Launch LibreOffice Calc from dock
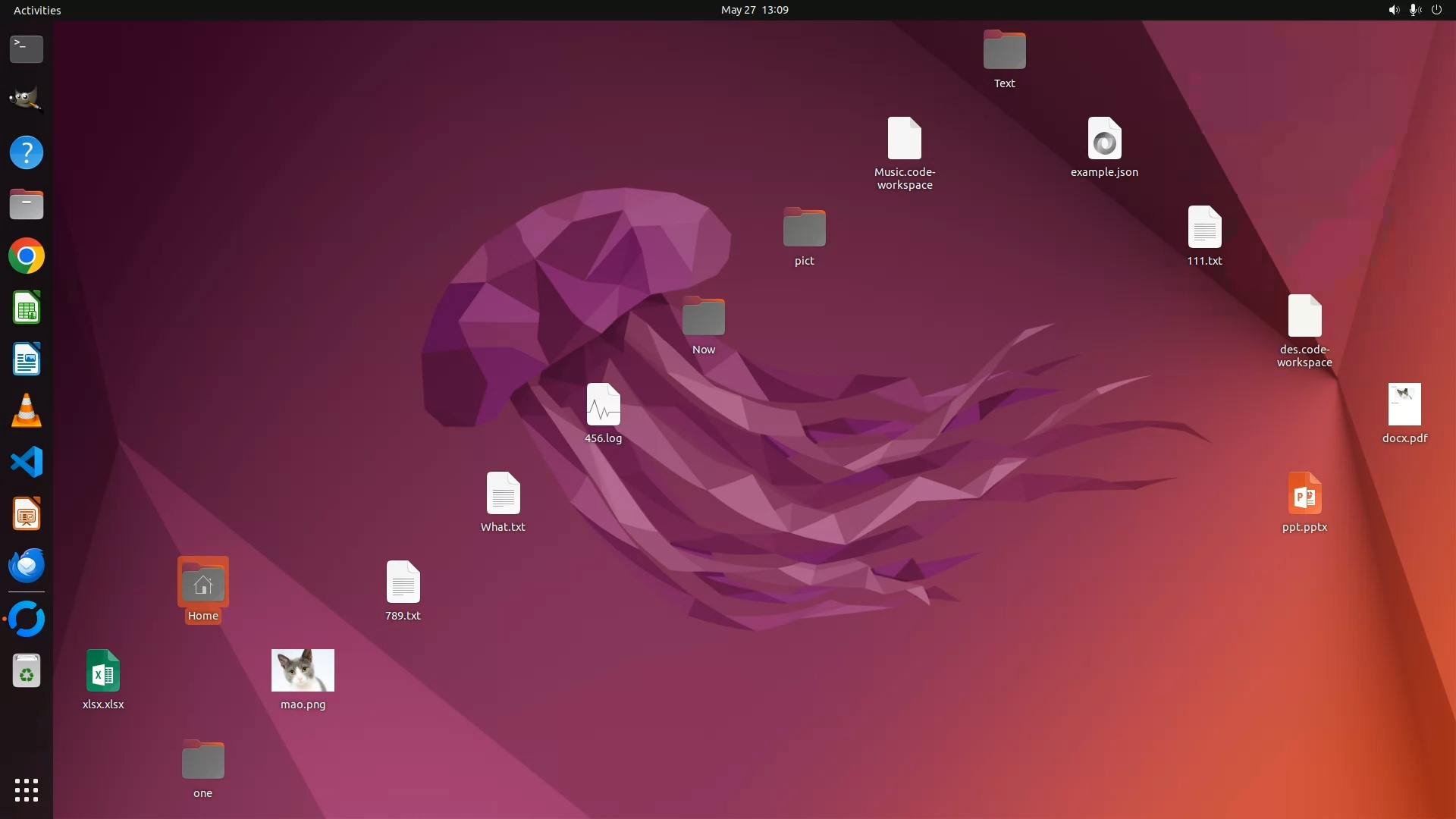The height and width of the screenshot is (819, 1456). [27, 309]
